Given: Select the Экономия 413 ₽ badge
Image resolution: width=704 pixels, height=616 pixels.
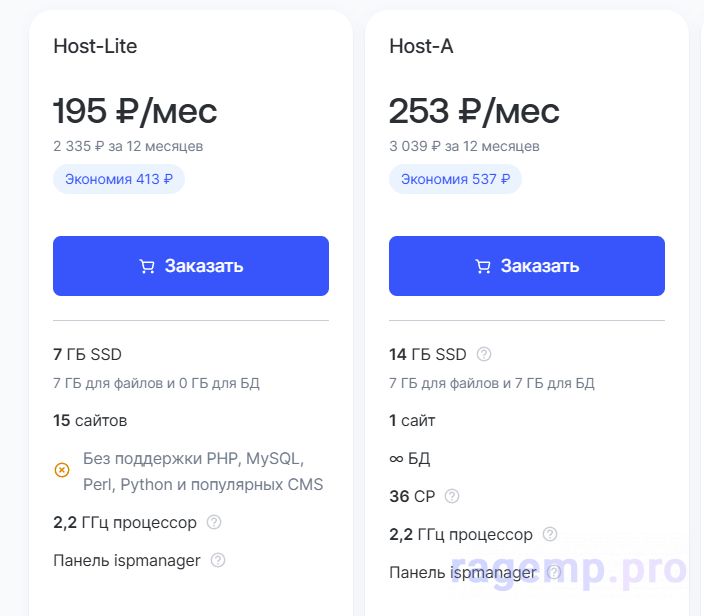Looking at the screenshot, I should pyautogui.click(x=119, y=179).
